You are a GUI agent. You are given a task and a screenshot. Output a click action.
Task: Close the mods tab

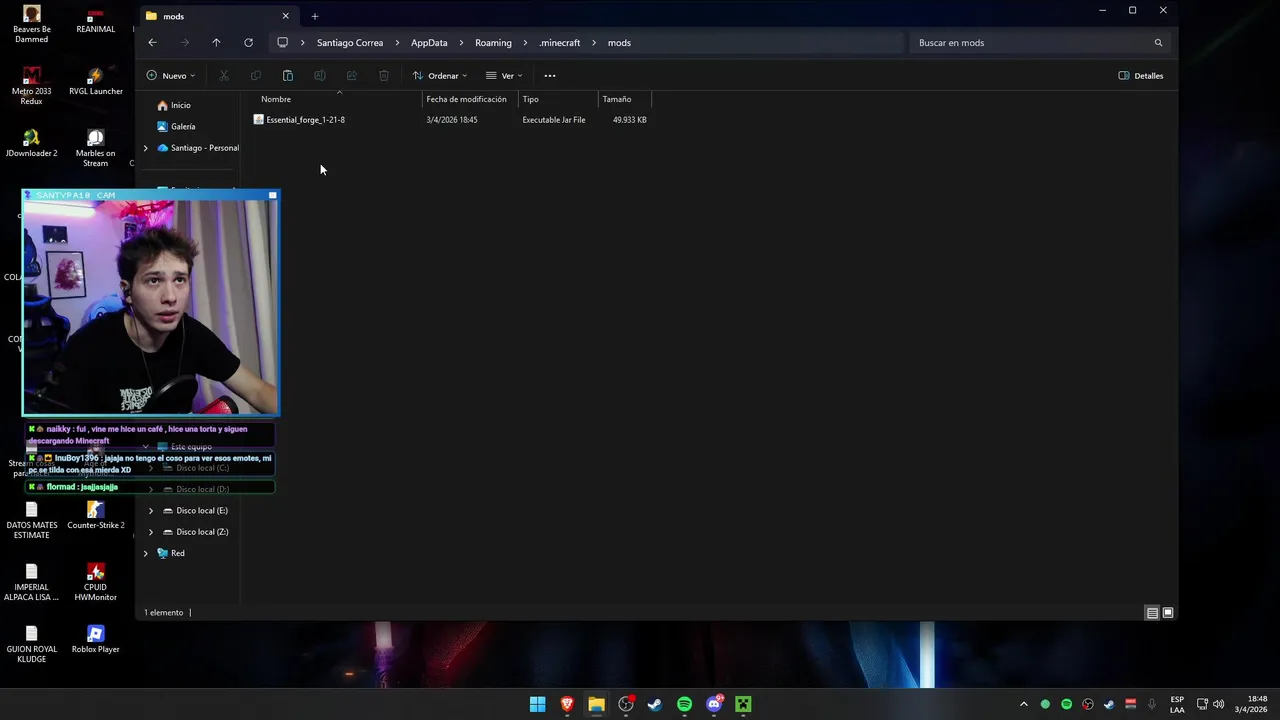coord(285,16)
